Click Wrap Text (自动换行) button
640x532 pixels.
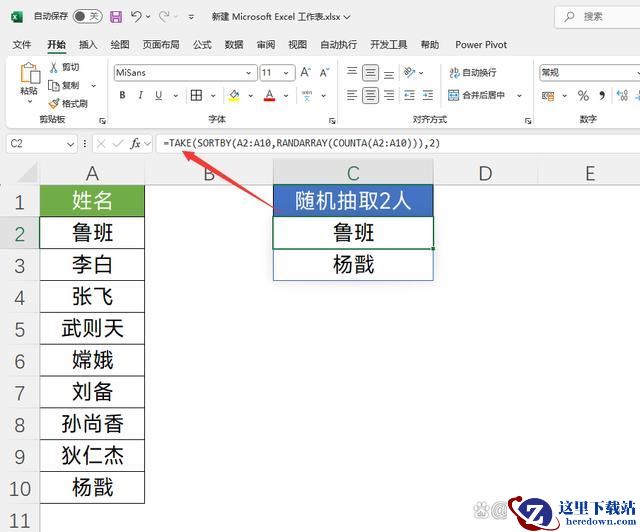[x=473, y=73]
